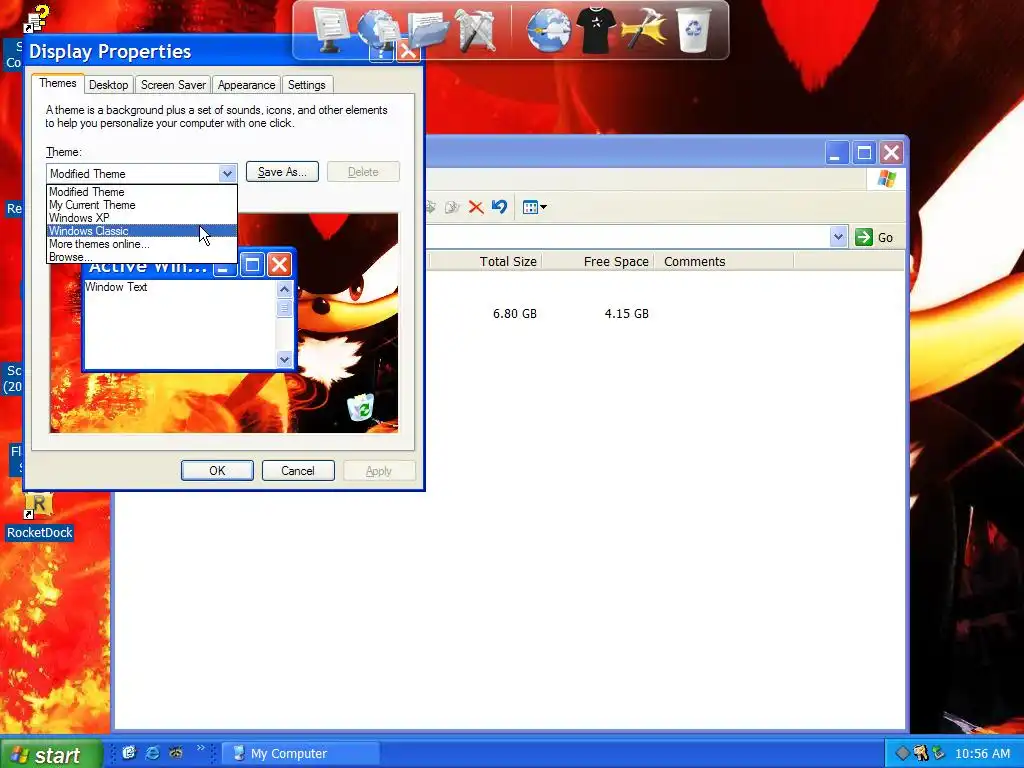Select More themes online... option
Viewport: 1024px width, 768px height.
pyautogui.click(x=142, y=244)
